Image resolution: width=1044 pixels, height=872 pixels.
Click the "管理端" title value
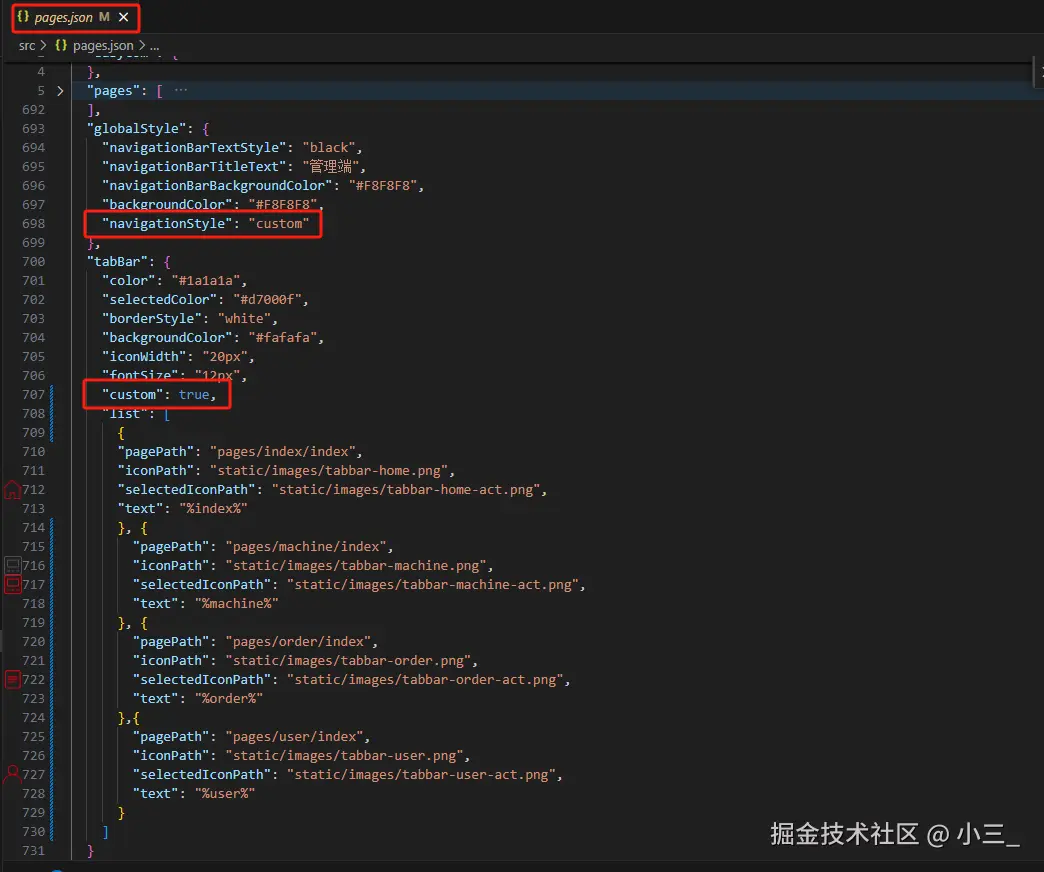click(x=330, y=166)
